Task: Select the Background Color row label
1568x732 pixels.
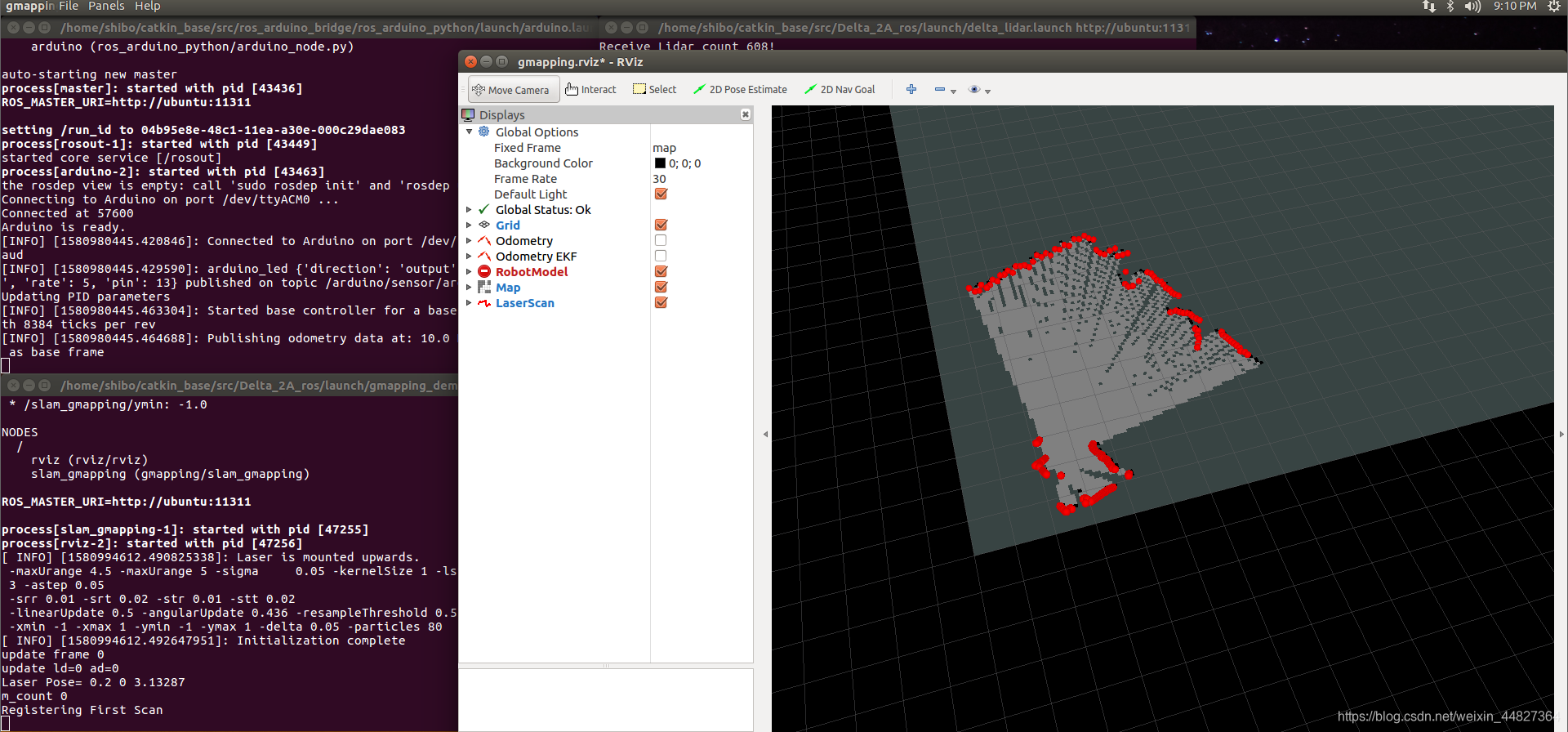Action: (543, 163)
